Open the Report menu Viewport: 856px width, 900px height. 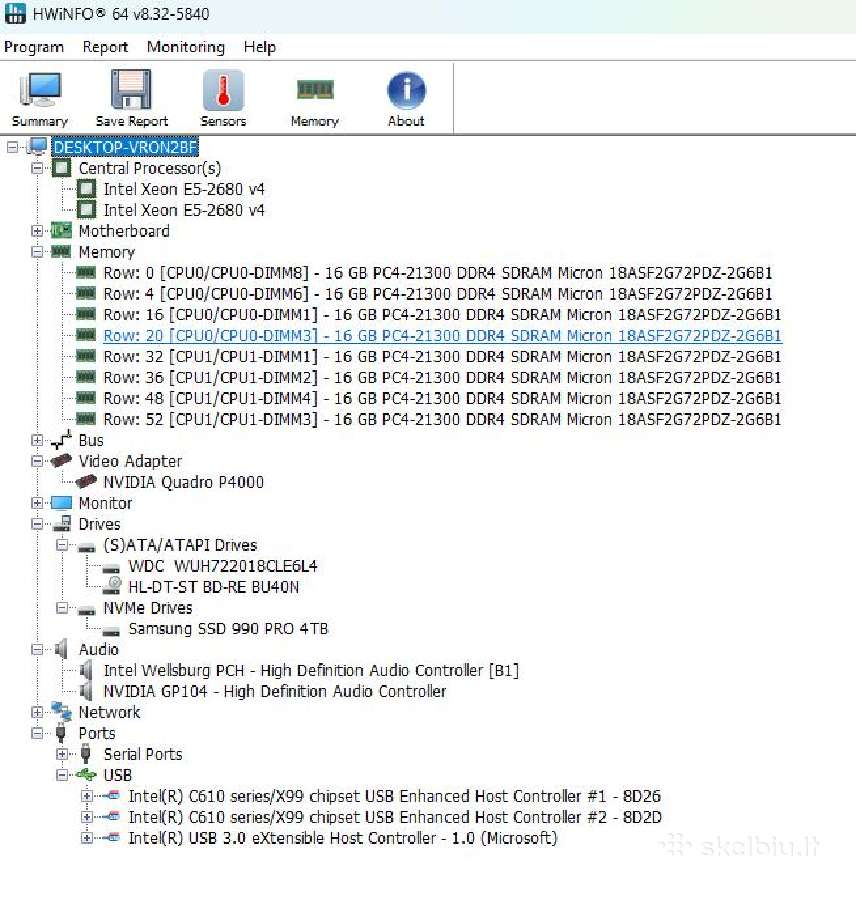105,47
